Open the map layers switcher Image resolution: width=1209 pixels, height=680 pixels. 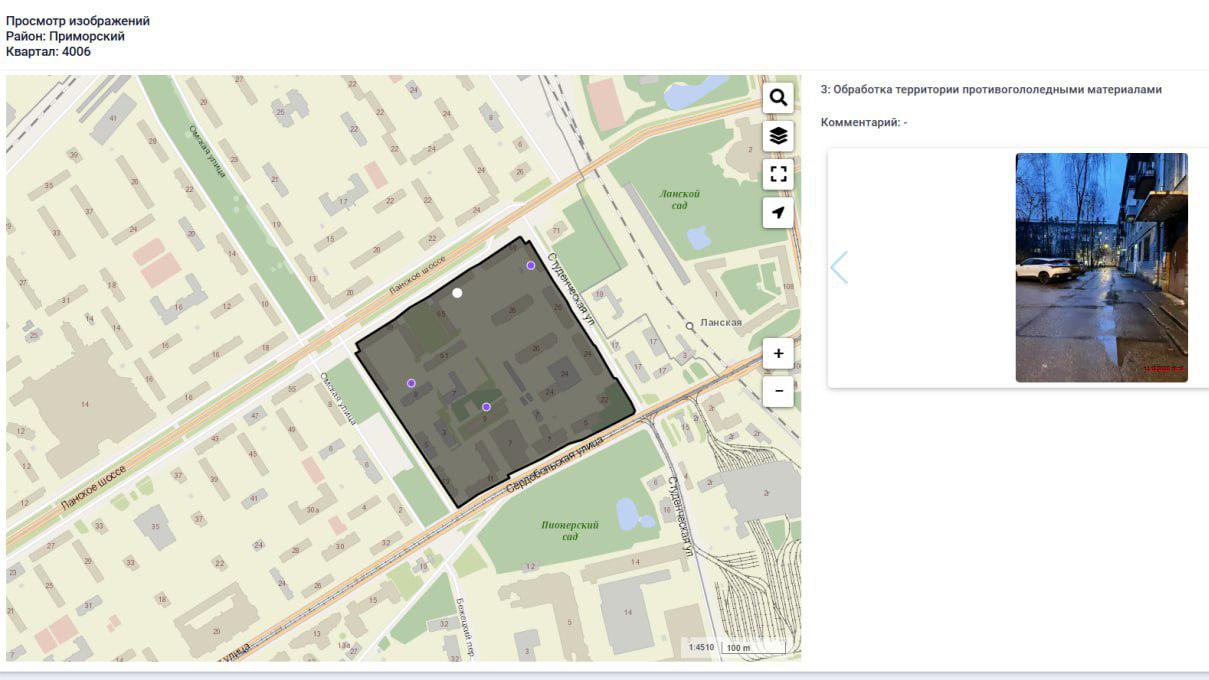(x=778, y=136)
